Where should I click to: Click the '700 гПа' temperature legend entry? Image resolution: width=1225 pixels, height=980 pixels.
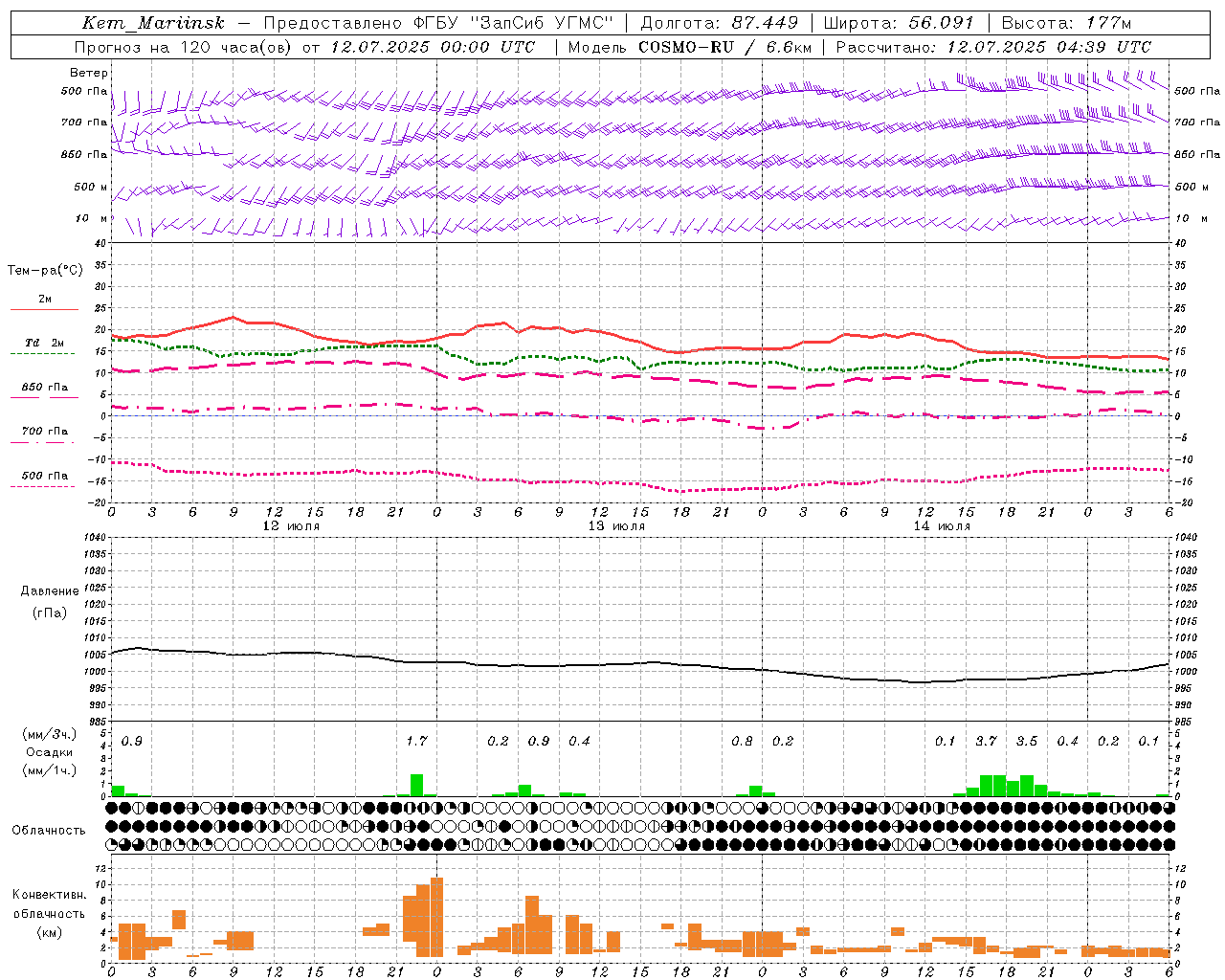(45, 431)
